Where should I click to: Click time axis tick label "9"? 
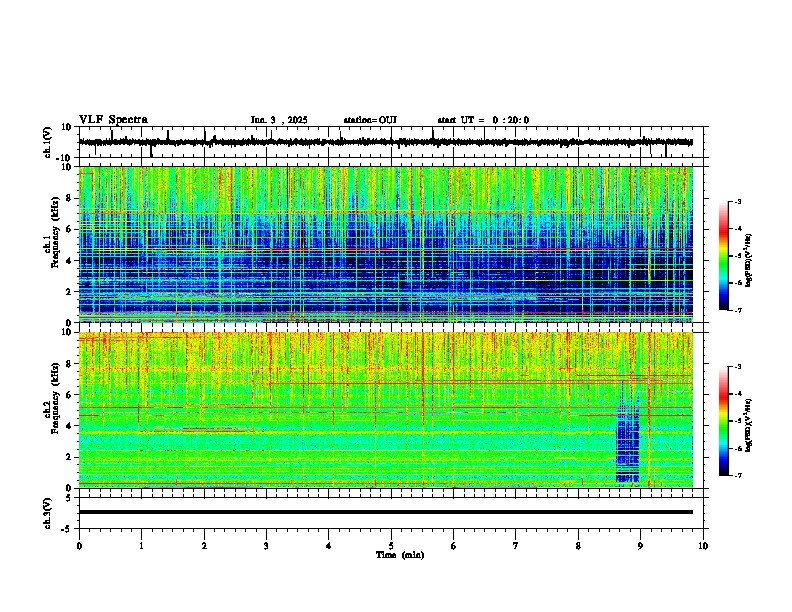(640, 546)
